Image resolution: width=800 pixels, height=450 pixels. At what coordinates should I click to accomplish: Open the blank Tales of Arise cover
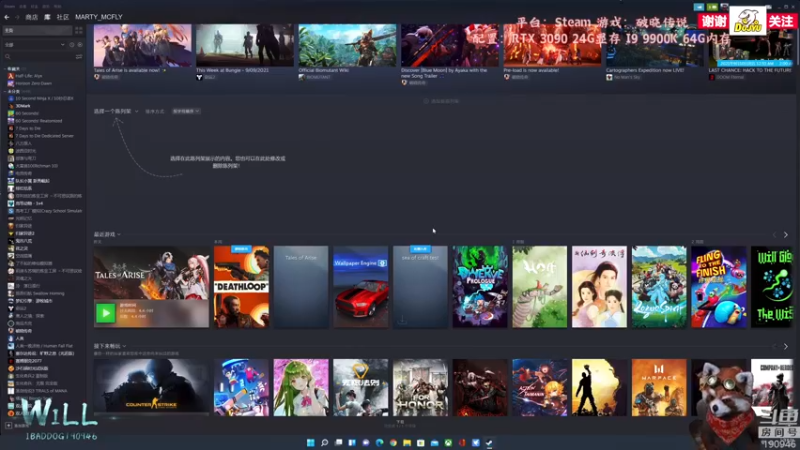click(x=301, y=287)
